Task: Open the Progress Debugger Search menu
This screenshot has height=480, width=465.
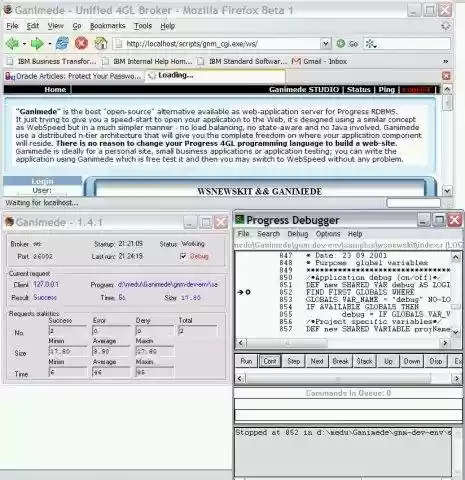Action: point(268,234)
